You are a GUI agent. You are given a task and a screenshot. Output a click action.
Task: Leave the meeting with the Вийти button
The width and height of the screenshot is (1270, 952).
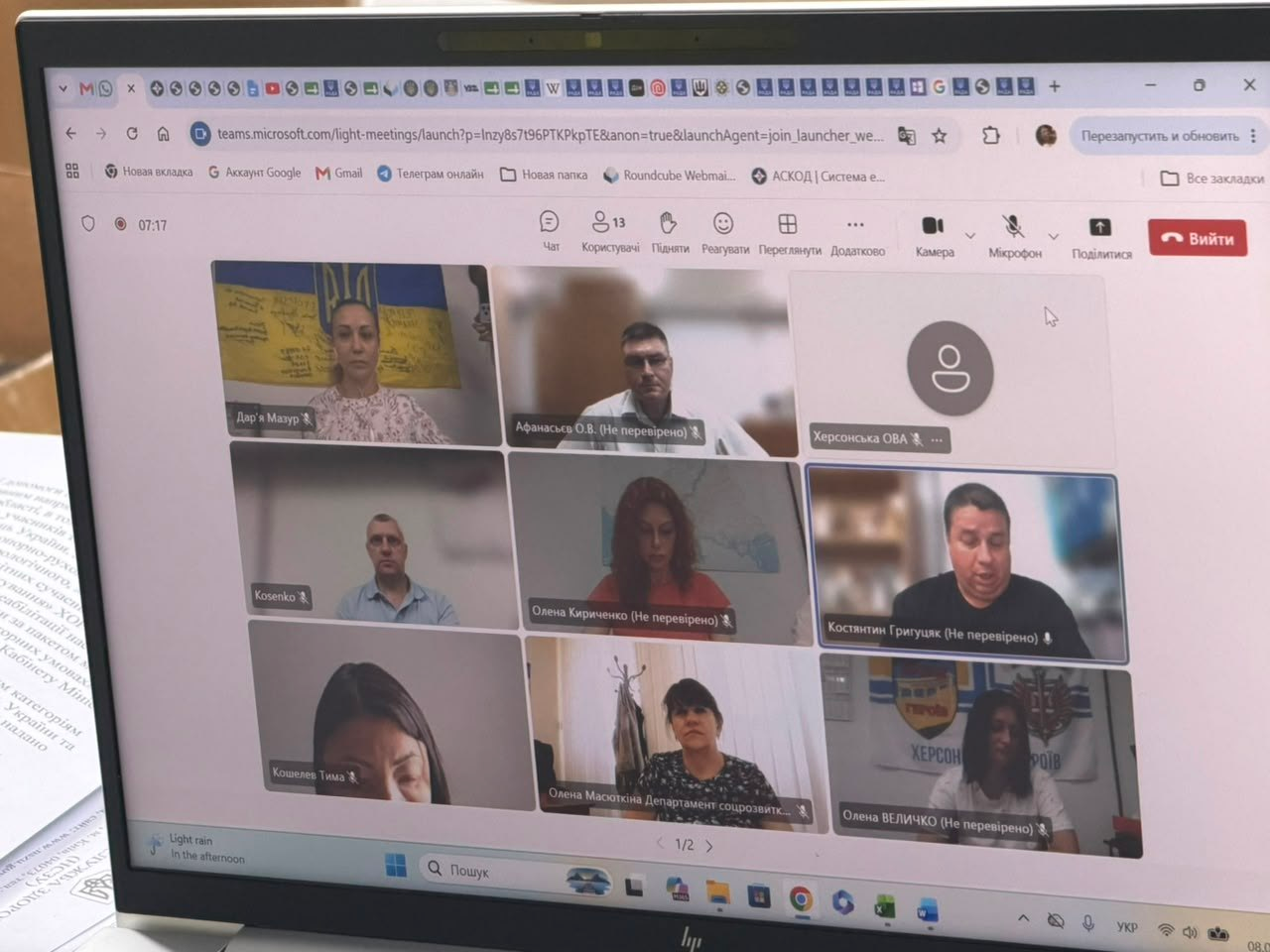pyautogui.click(x=1198, y=238)
